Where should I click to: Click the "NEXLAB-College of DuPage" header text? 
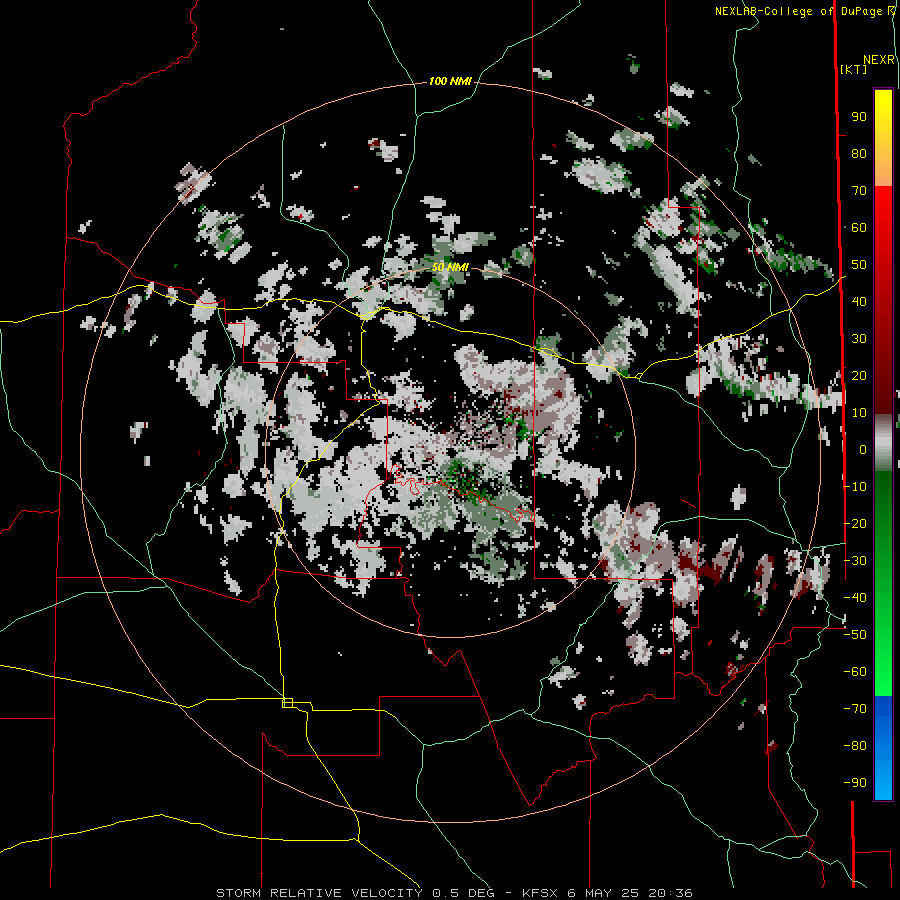[x=800, y=11]
